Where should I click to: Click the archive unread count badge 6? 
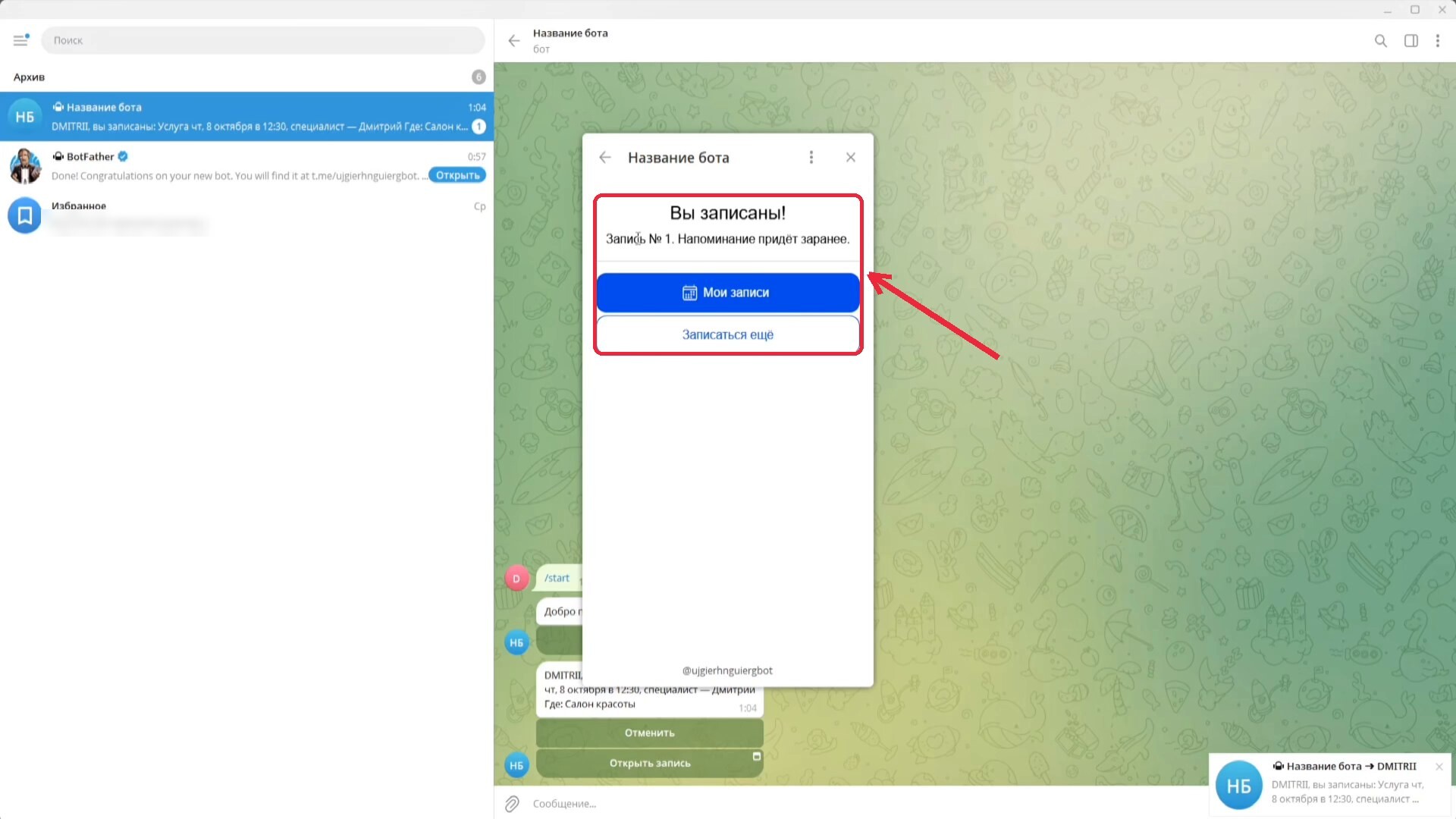coord(479,77)
